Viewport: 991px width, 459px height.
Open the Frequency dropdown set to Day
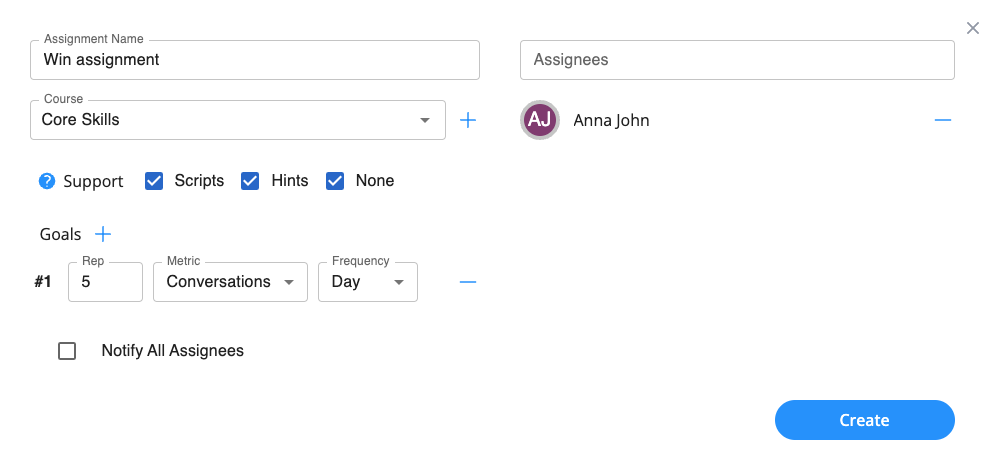367,282
